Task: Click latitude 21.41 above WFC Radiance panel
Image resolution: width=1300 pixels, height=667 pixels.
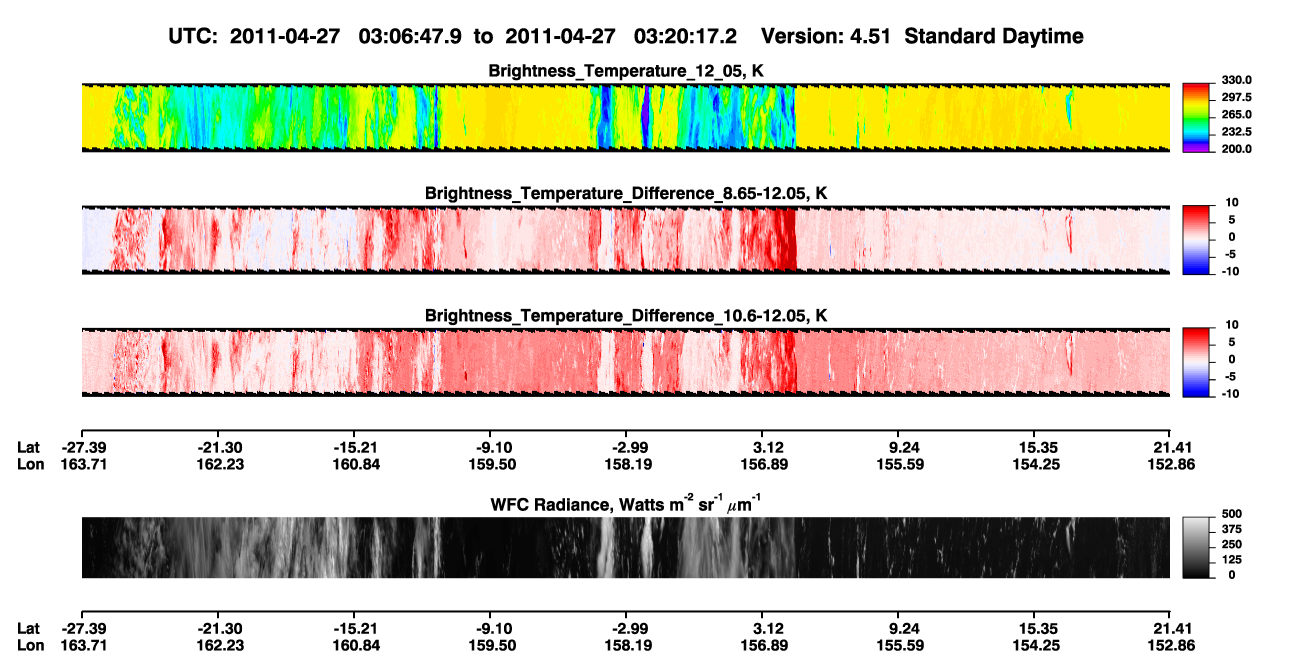Action: pos(1173,447)
